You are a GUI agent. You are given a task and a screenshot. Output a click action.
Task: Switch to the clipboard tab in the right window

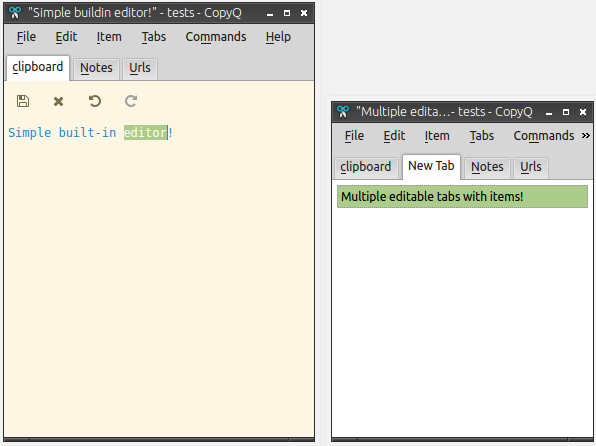pos(366,167)
